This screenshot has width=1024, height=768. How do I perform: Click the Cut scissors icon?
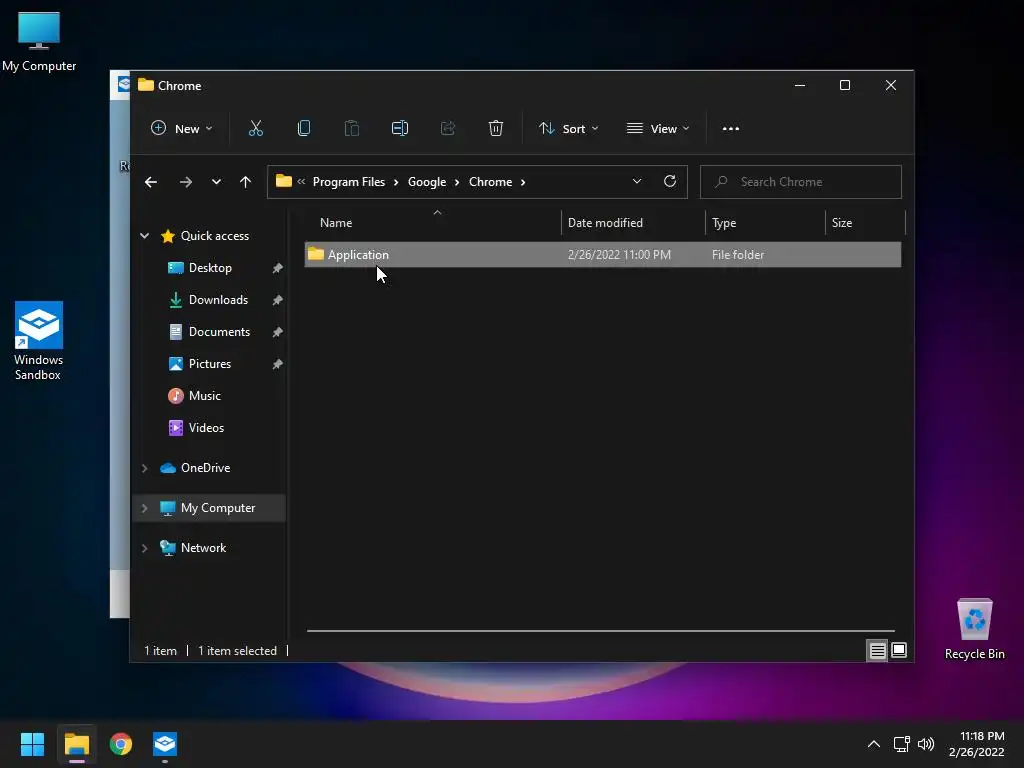[256, 129]
